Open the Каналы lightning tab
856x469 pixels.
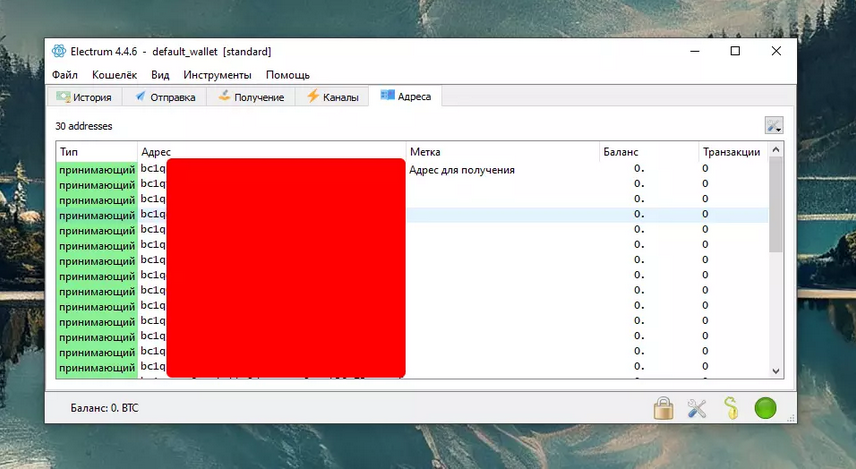[x=332, y=97]
